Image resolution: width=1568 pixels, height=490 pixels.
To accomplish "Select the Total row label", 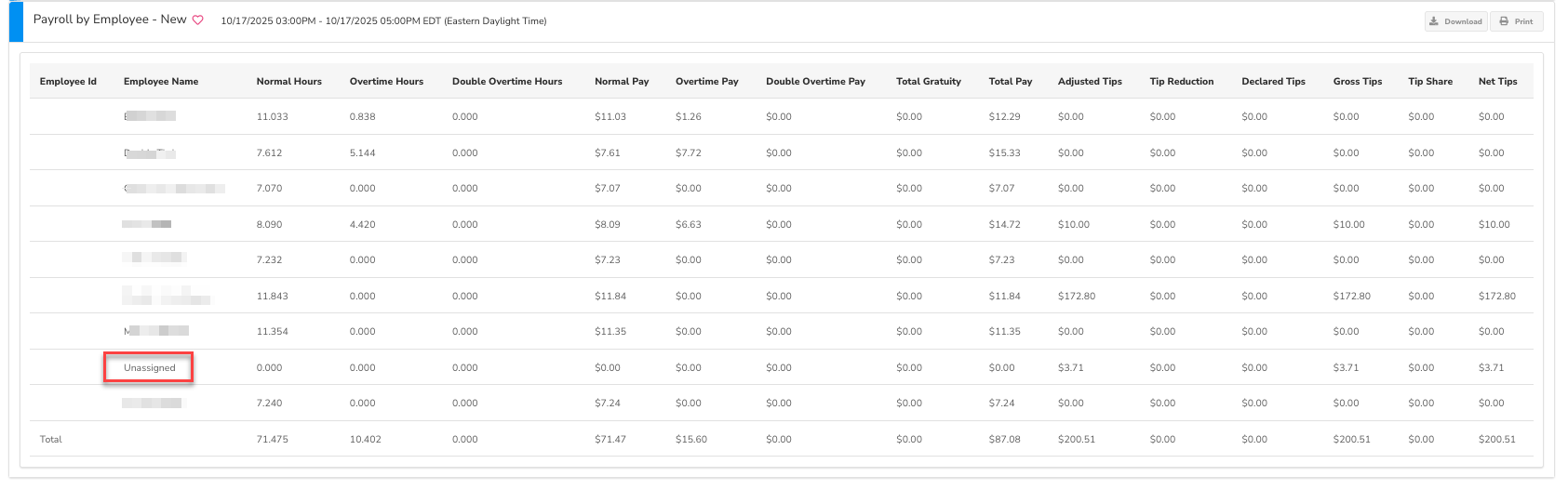I will (50, 440).
